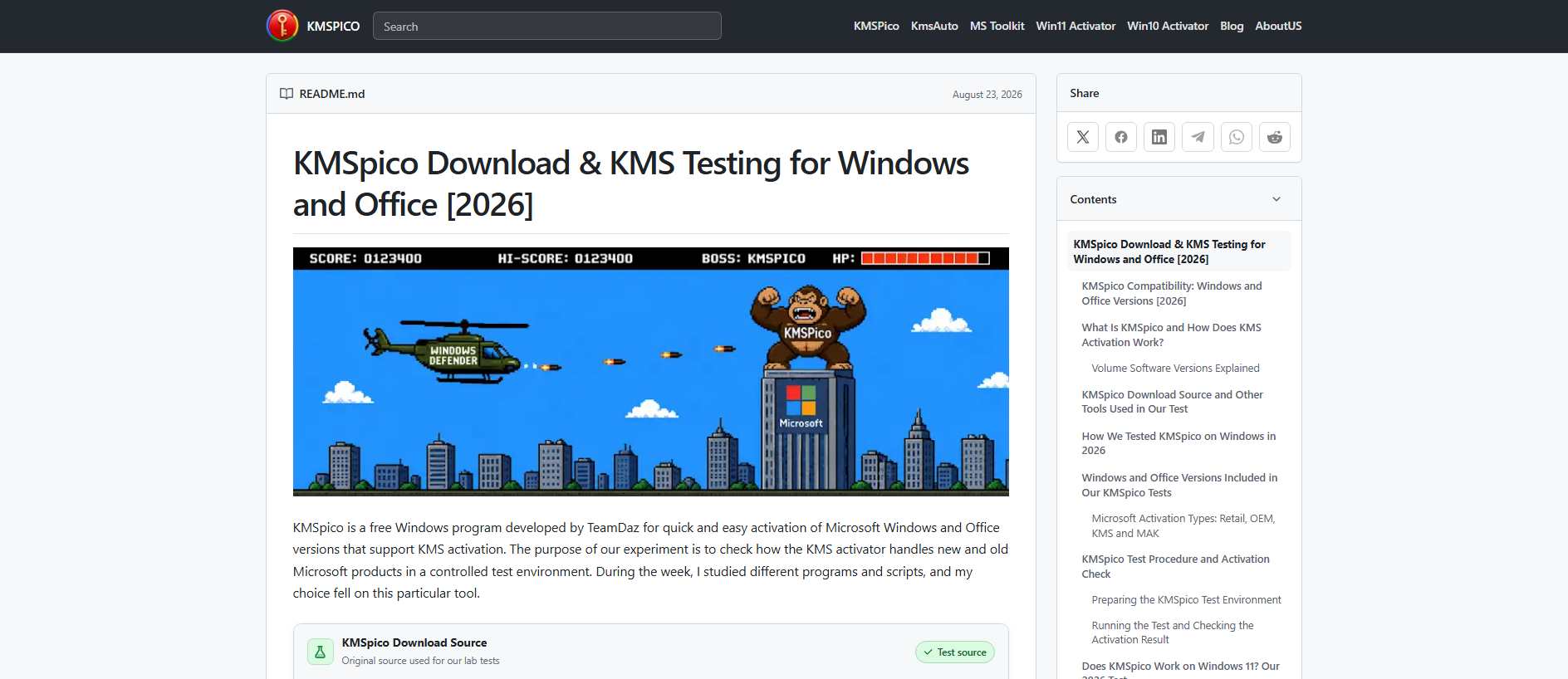Click the README.md book icon

pyautogui.click(x=287, y=94)
